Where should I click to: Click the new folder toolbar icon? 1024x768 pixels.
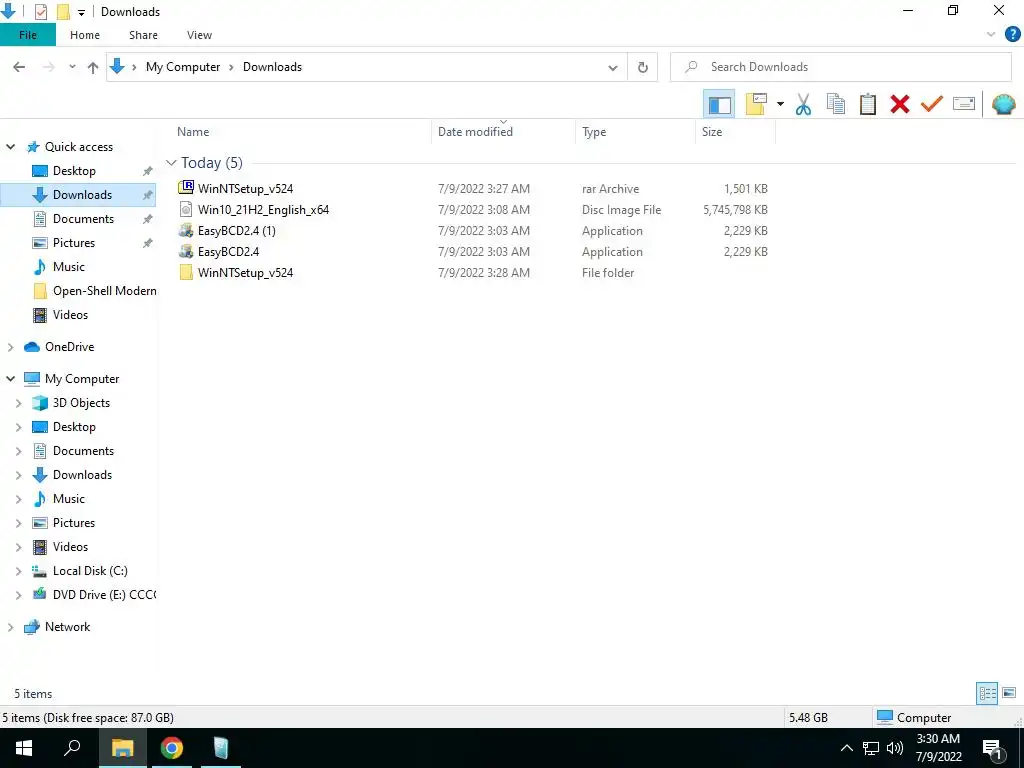(756, 104)
